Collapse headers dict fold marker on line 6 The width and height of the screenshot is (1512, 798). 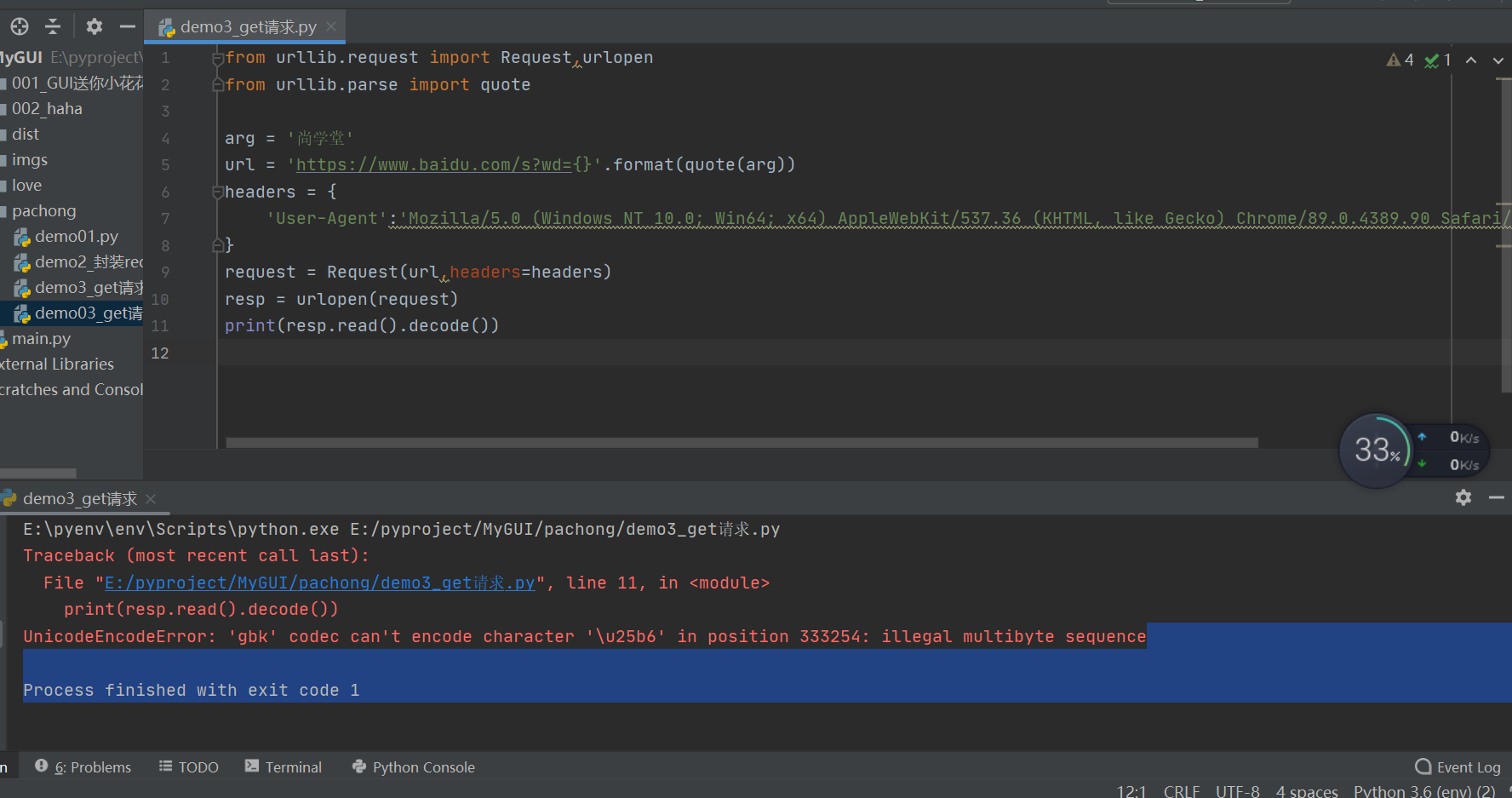click(x=217, y=192)
